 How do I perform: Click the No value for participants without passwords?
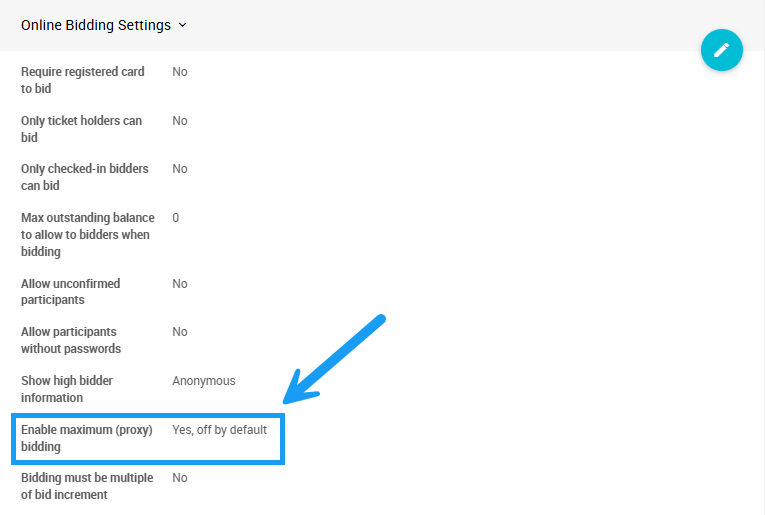coord(180,332)
